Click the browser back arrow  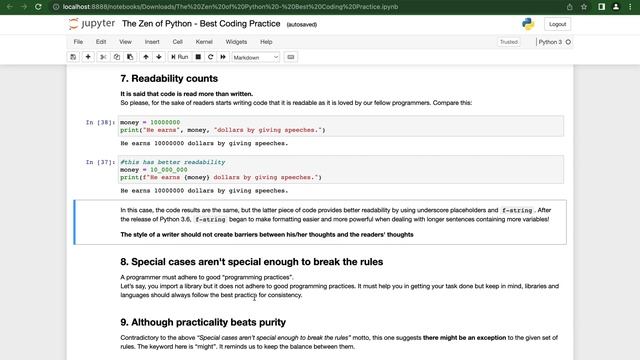coord(9,7)
